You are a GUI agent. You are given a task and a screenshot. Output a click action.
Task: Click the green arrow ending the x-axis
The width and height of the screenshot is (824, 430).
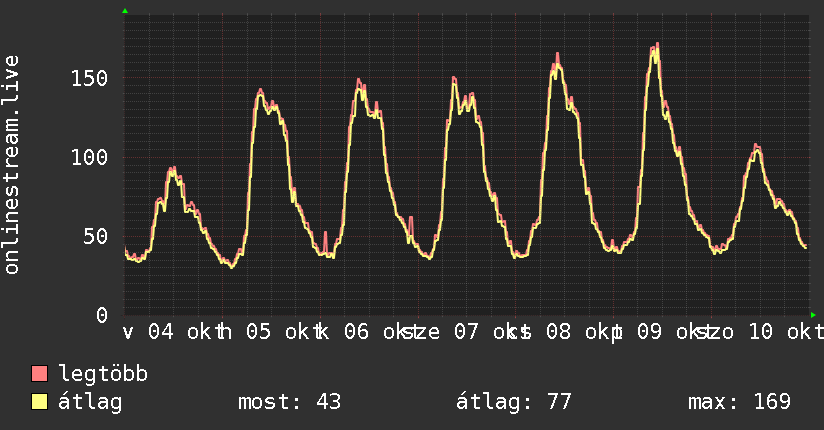813,315
